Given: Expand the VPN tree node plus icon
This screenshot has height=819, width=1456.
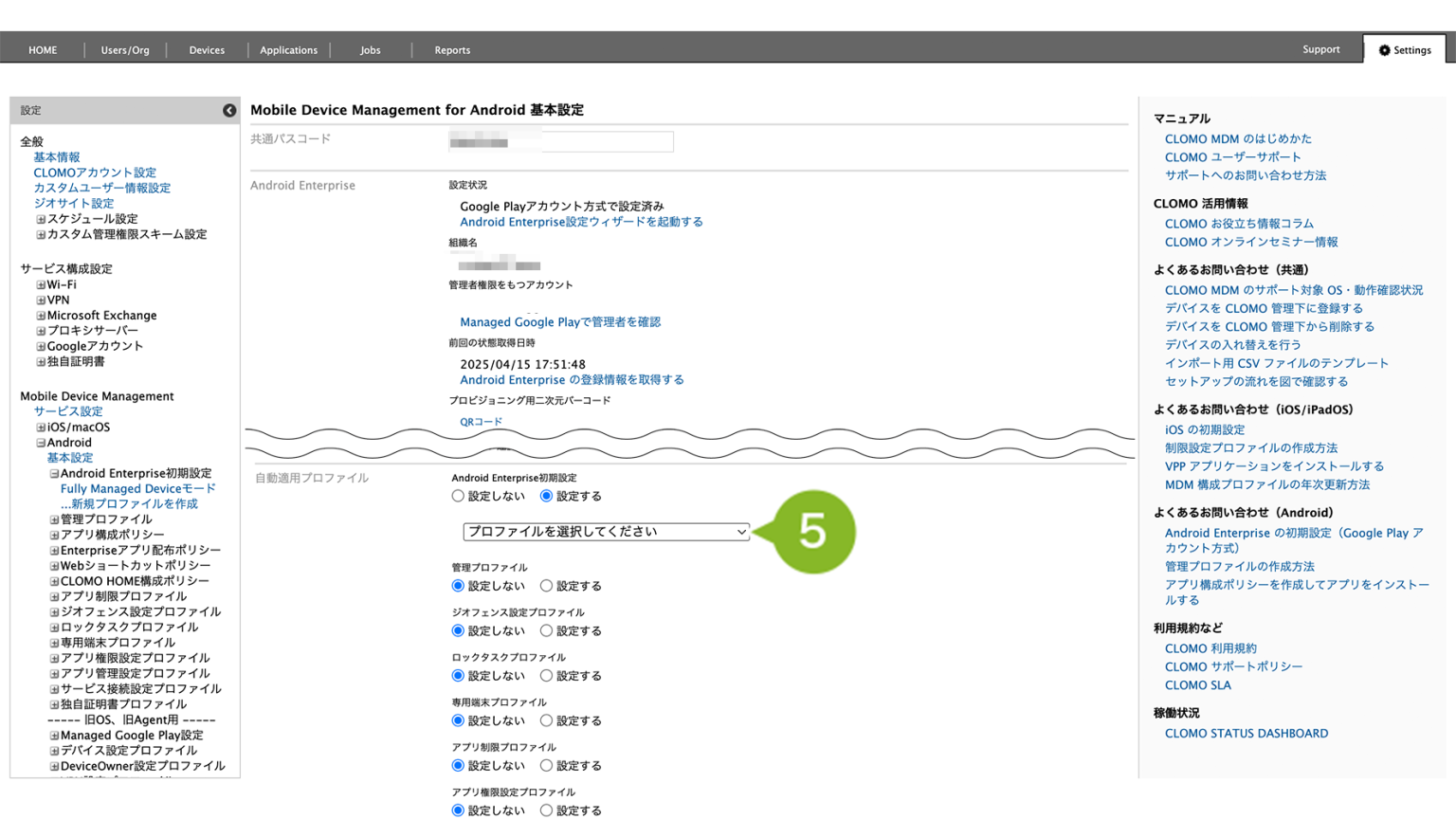Looking at the screenshot, I should [41, 300].
